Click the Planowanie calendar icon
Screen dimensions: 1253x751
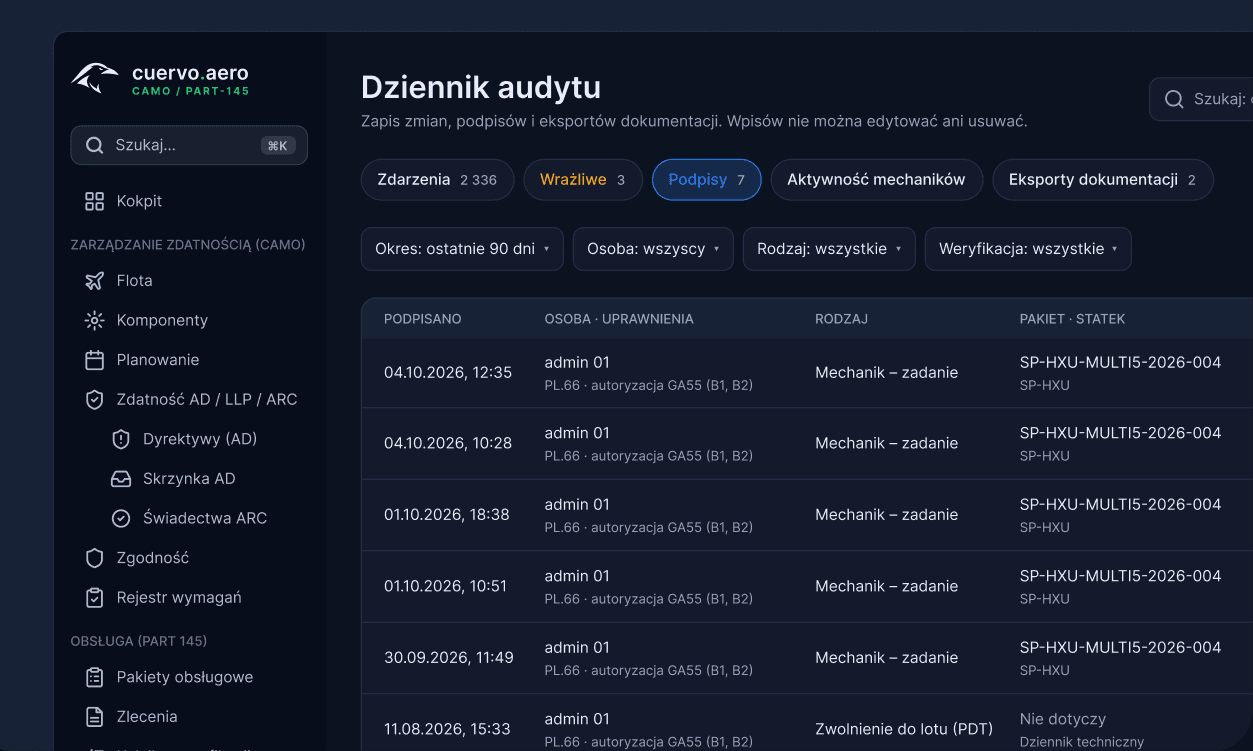(x=94, y=360)
